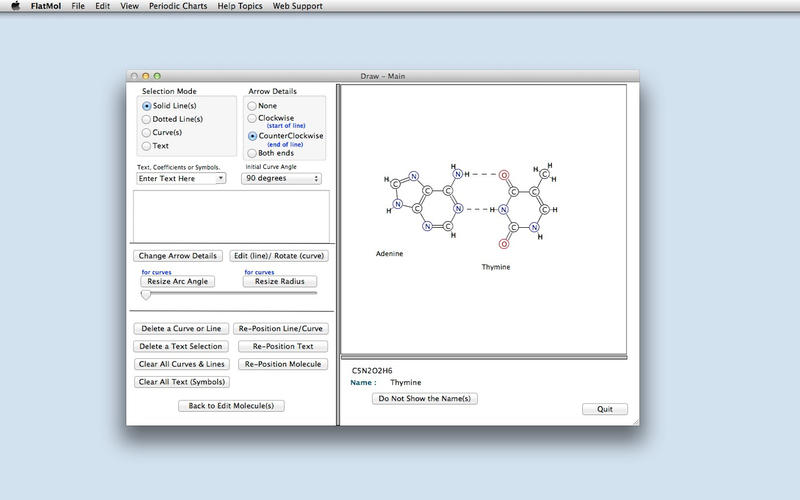Select the Dotted Line(s) radio button
This screenshot has height=500, width=800.
point(147,119)
